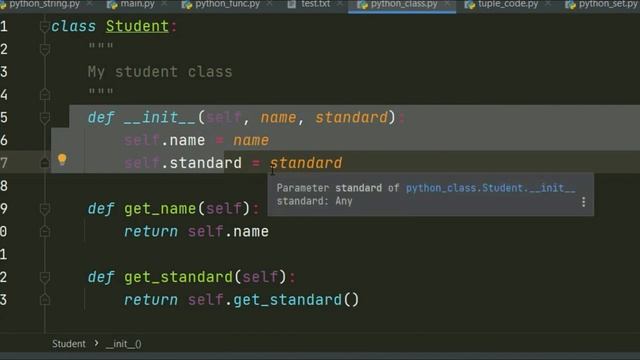The width and height of the screenshot is (640, 360).
Task: Click __init__() in the breadcrumb bar
Action: 124,344
